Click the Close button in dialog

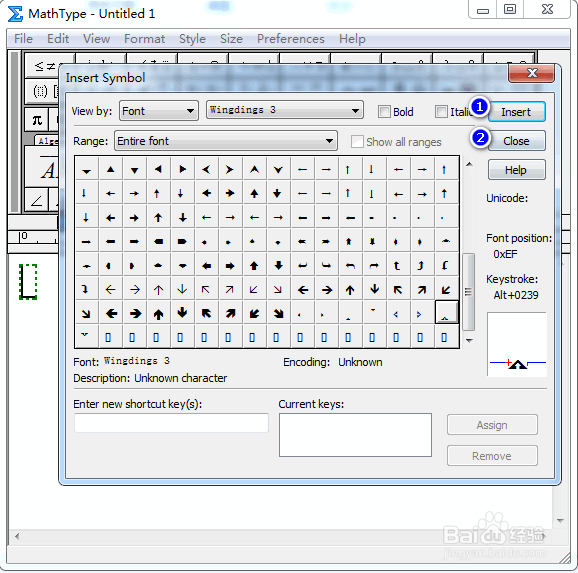click(516, 141)
